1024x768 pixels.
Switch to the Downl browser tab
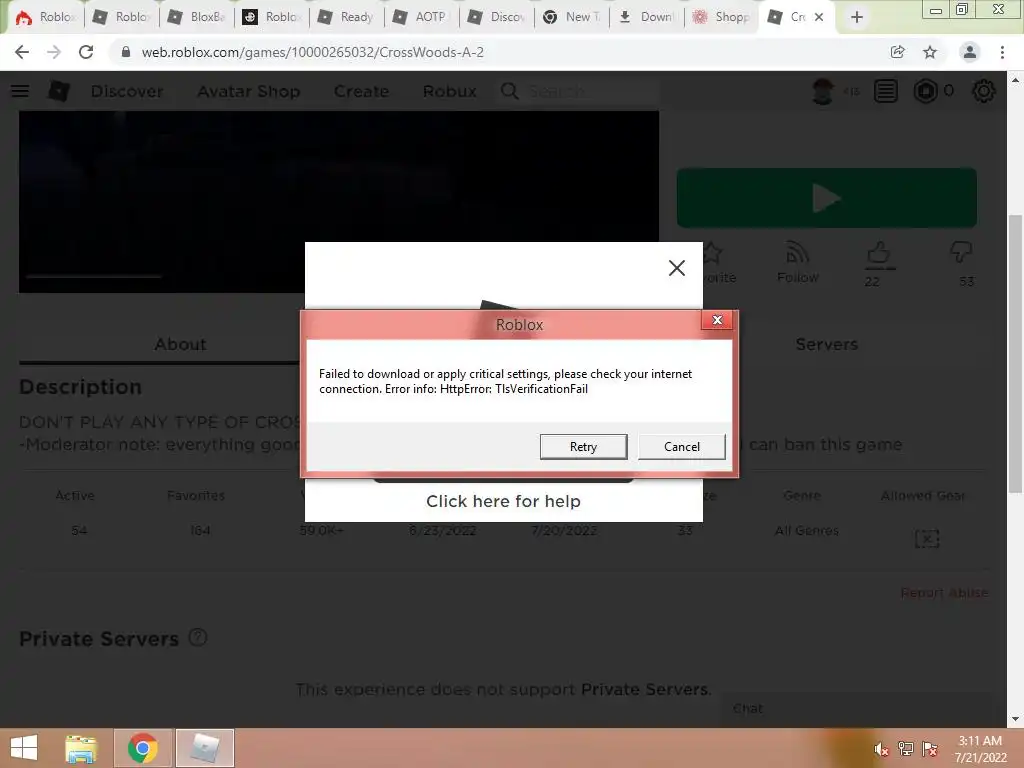point(647,17)
